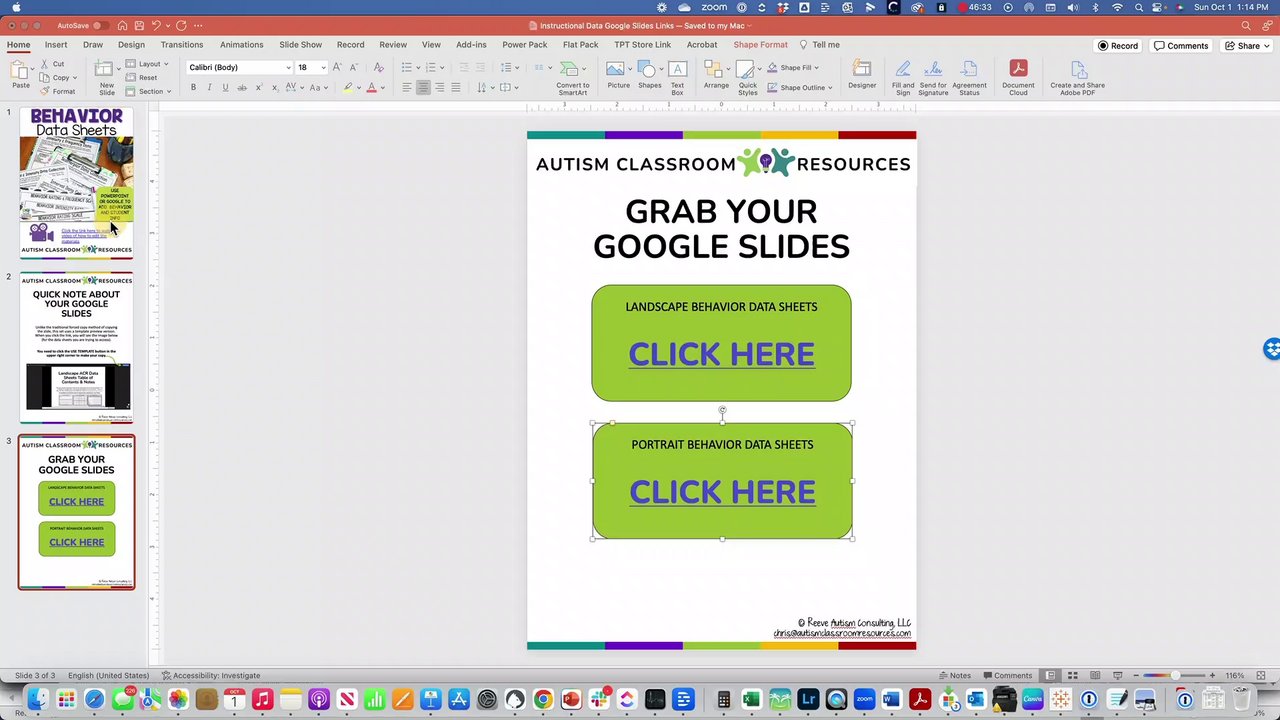Image resolution: width=1280 pixels, height=720 pixels.
Task: Click Send for Signature
Action: (x=933, y=78)
